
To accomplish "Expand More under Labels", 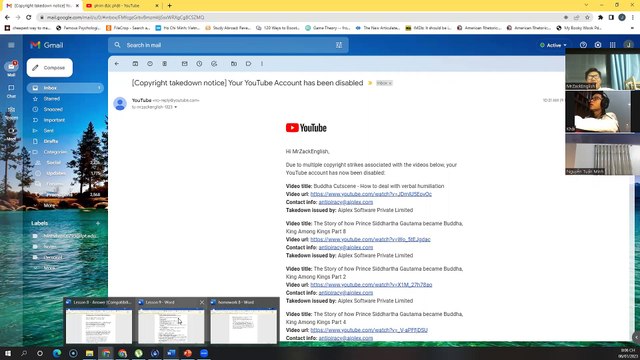I will [x=49, y=268].
